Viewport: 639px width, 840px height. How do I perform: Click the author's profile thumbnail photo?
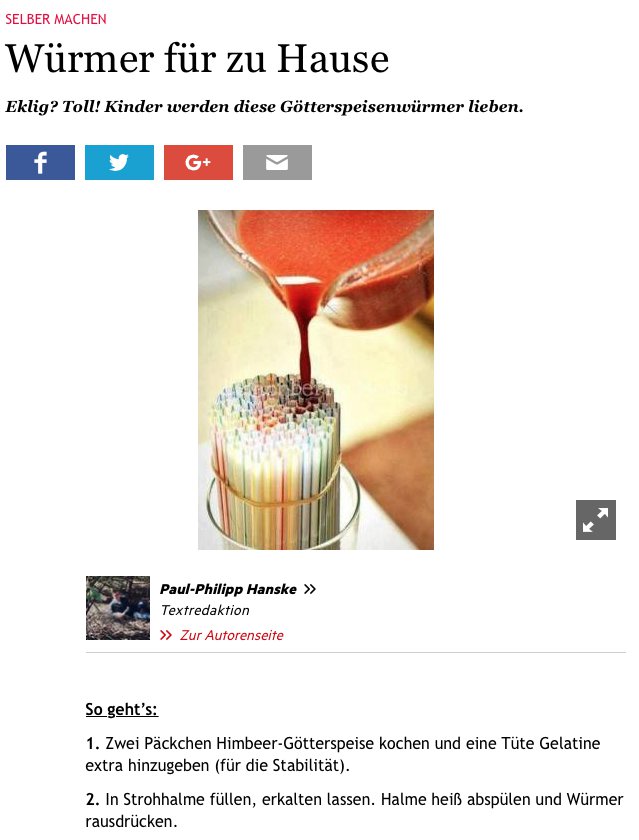tap(118, 608)
